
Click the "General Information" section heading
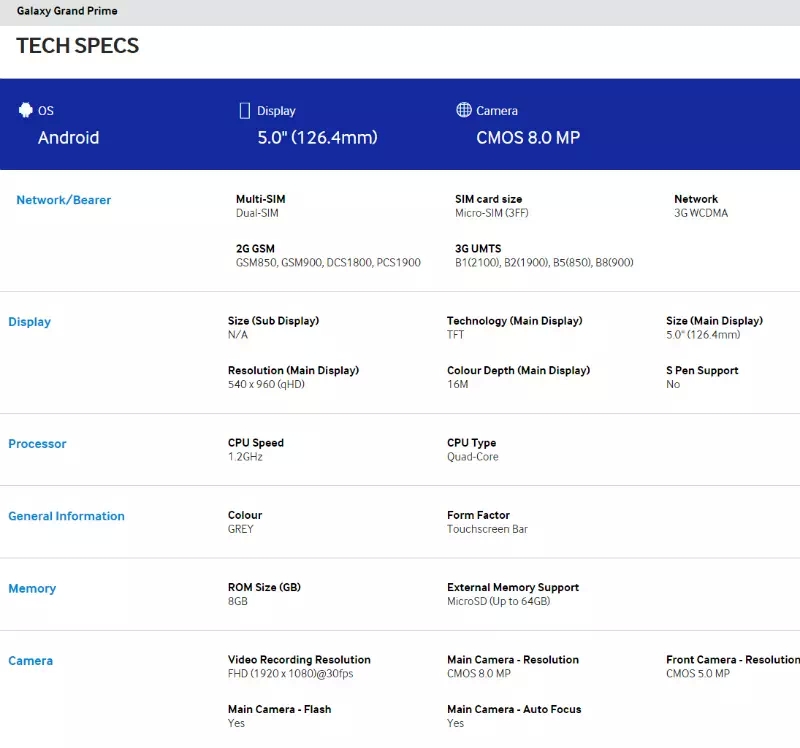[x=66, y=516]
